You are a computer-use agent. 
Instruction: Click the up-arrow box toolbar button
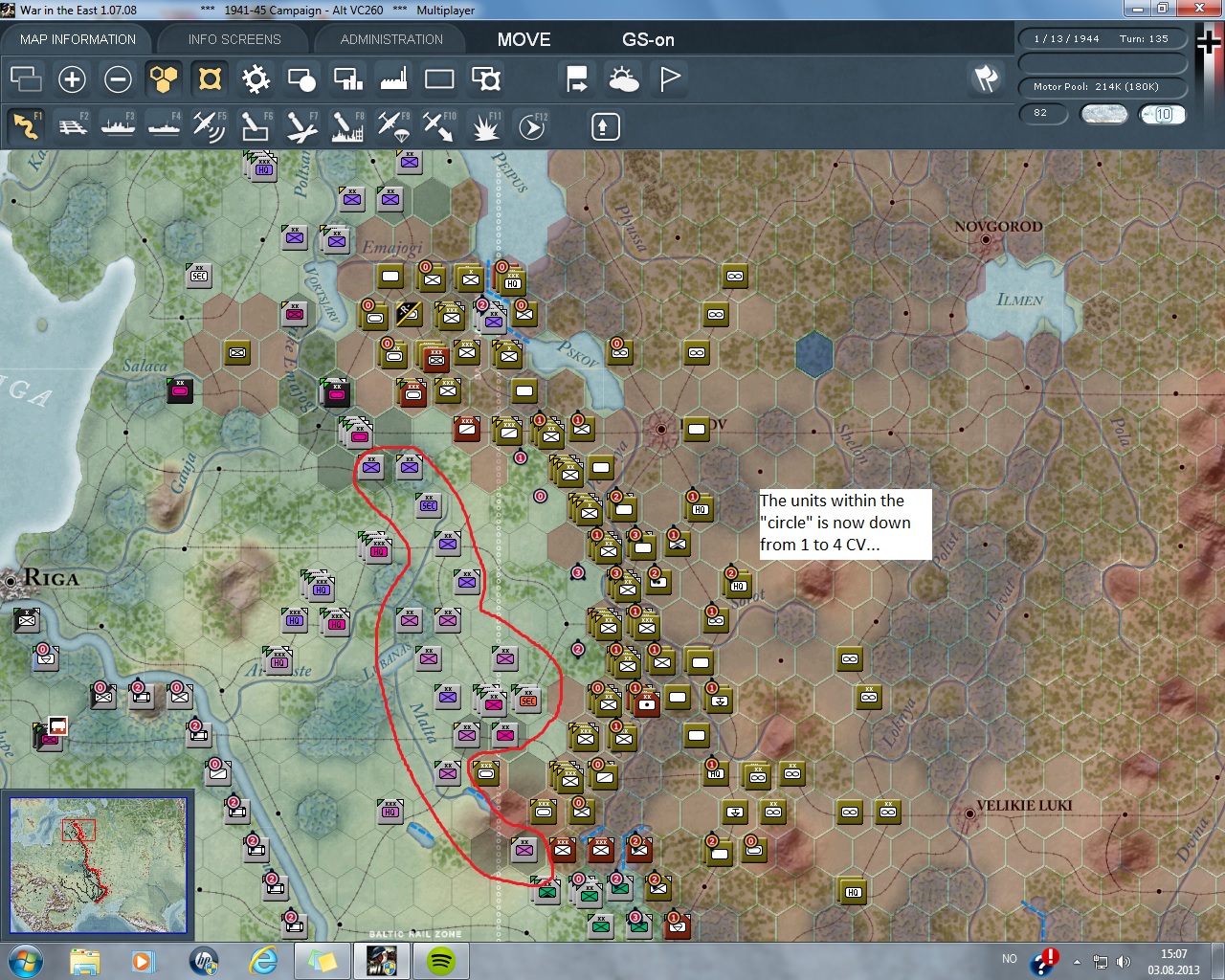605,126
